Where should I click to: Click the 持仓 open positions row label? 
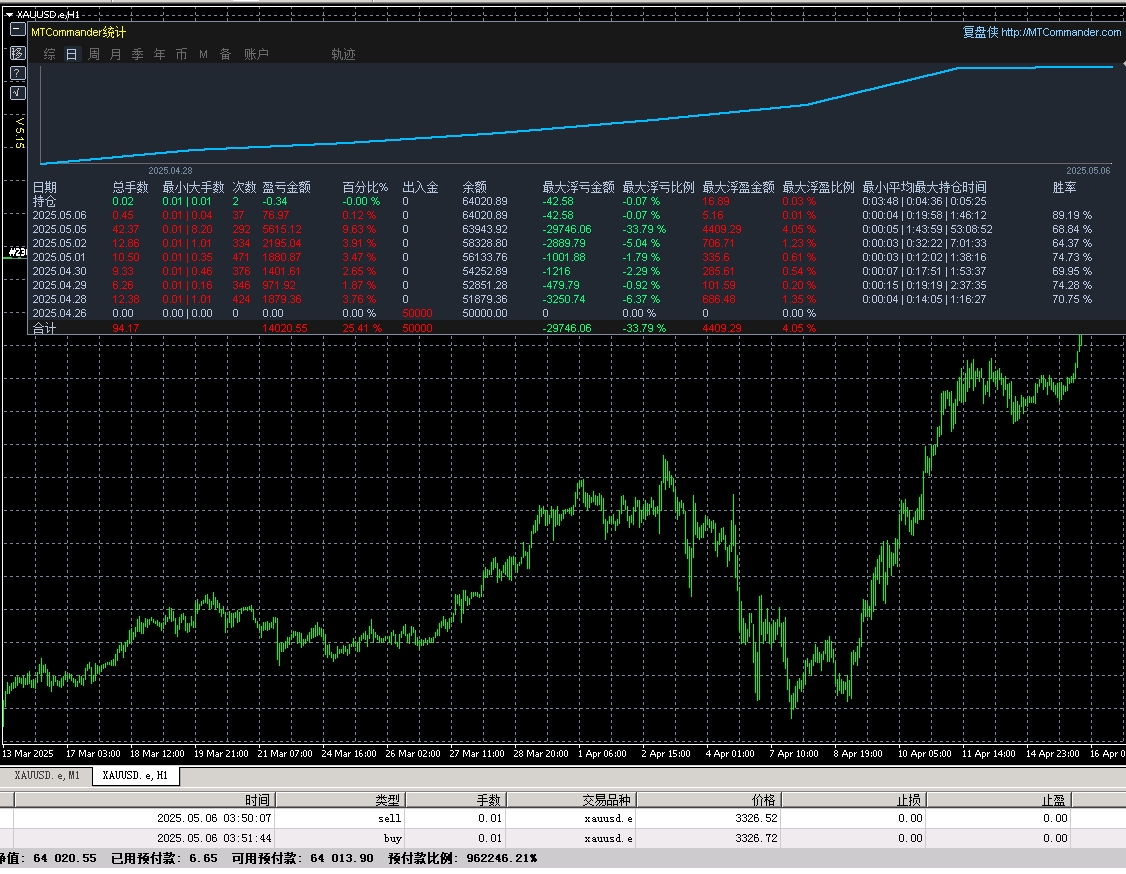point(45,201)
